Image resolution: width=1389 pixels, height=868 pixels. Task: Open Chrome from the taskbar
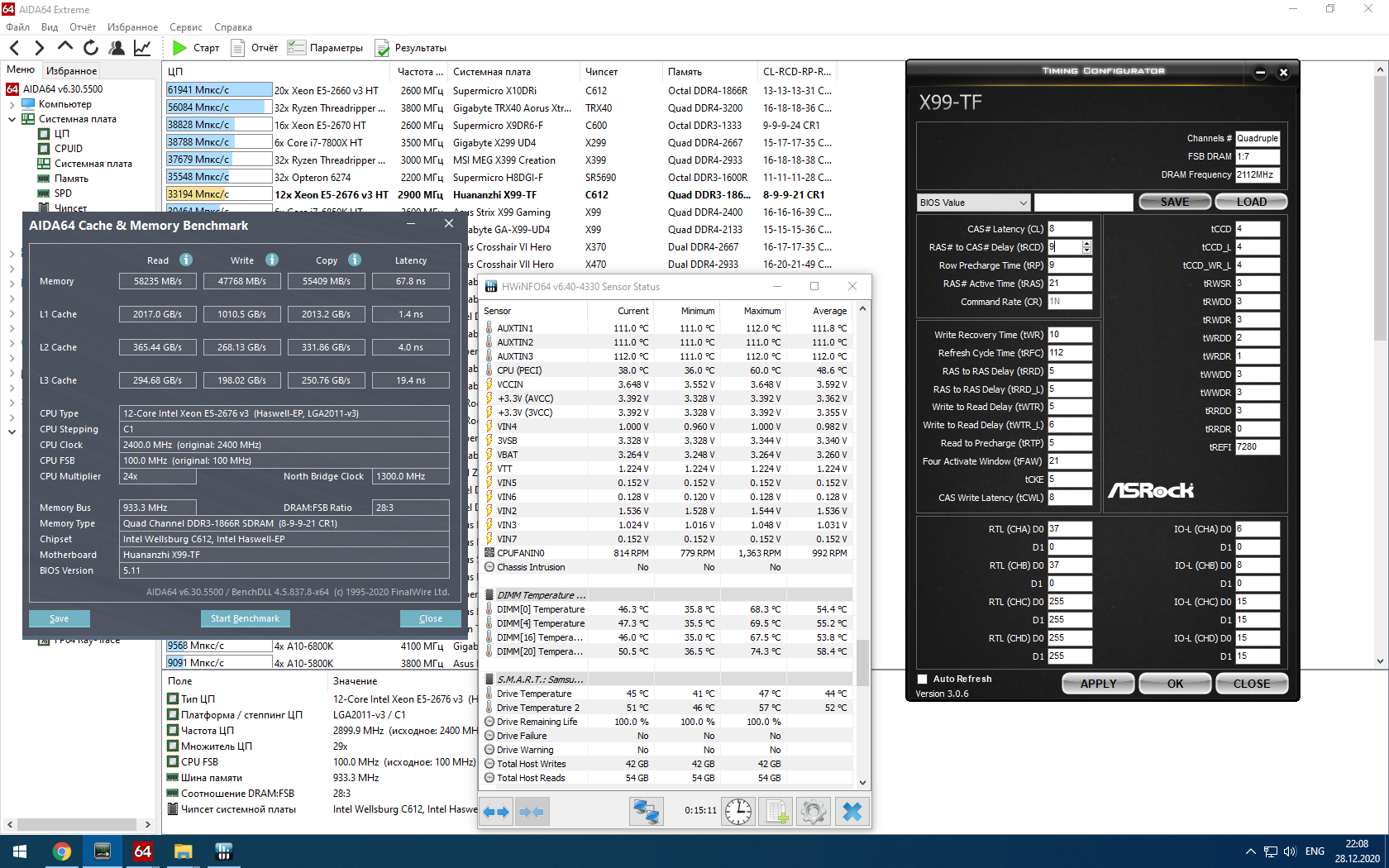(62, 851)
